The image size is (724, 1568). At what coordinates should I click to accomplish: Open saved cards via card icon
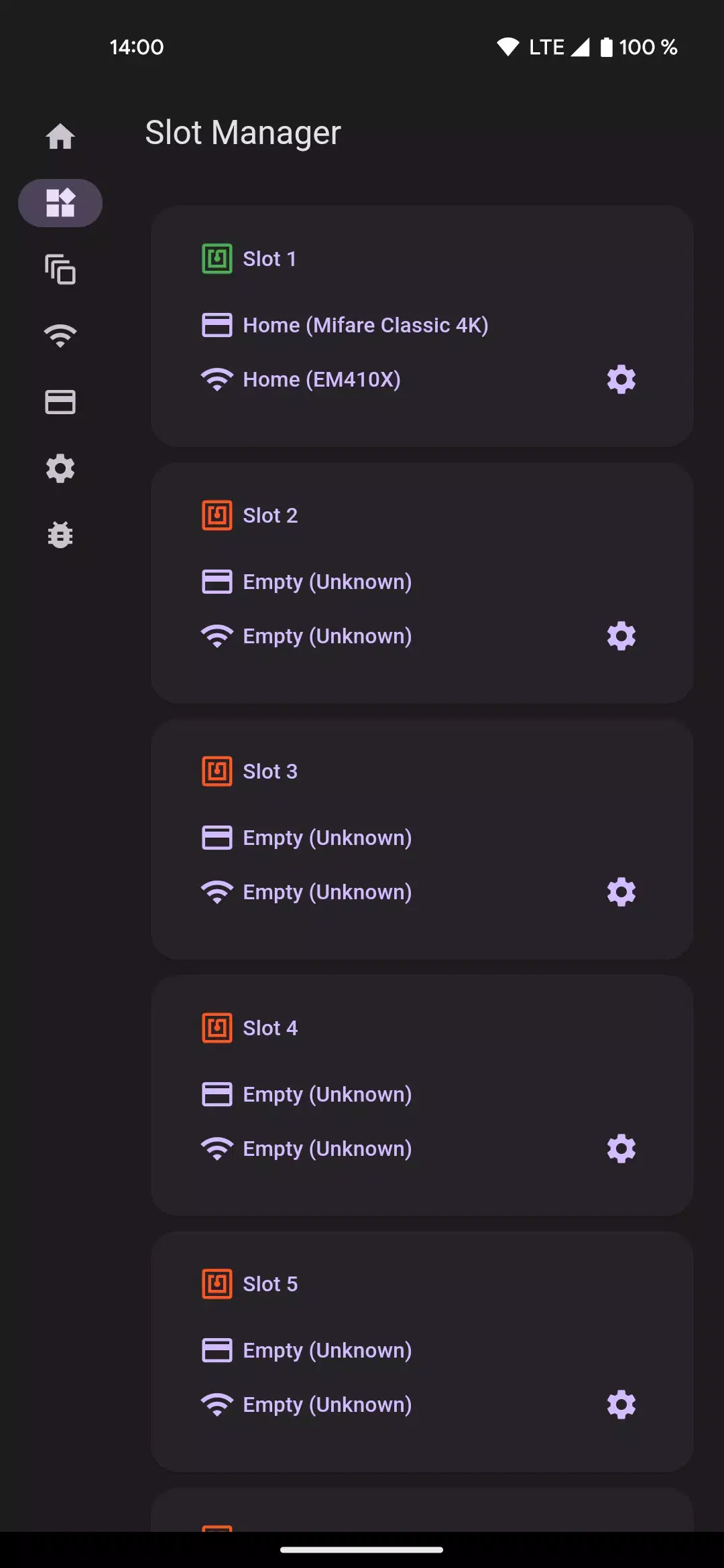coord(60,402)
